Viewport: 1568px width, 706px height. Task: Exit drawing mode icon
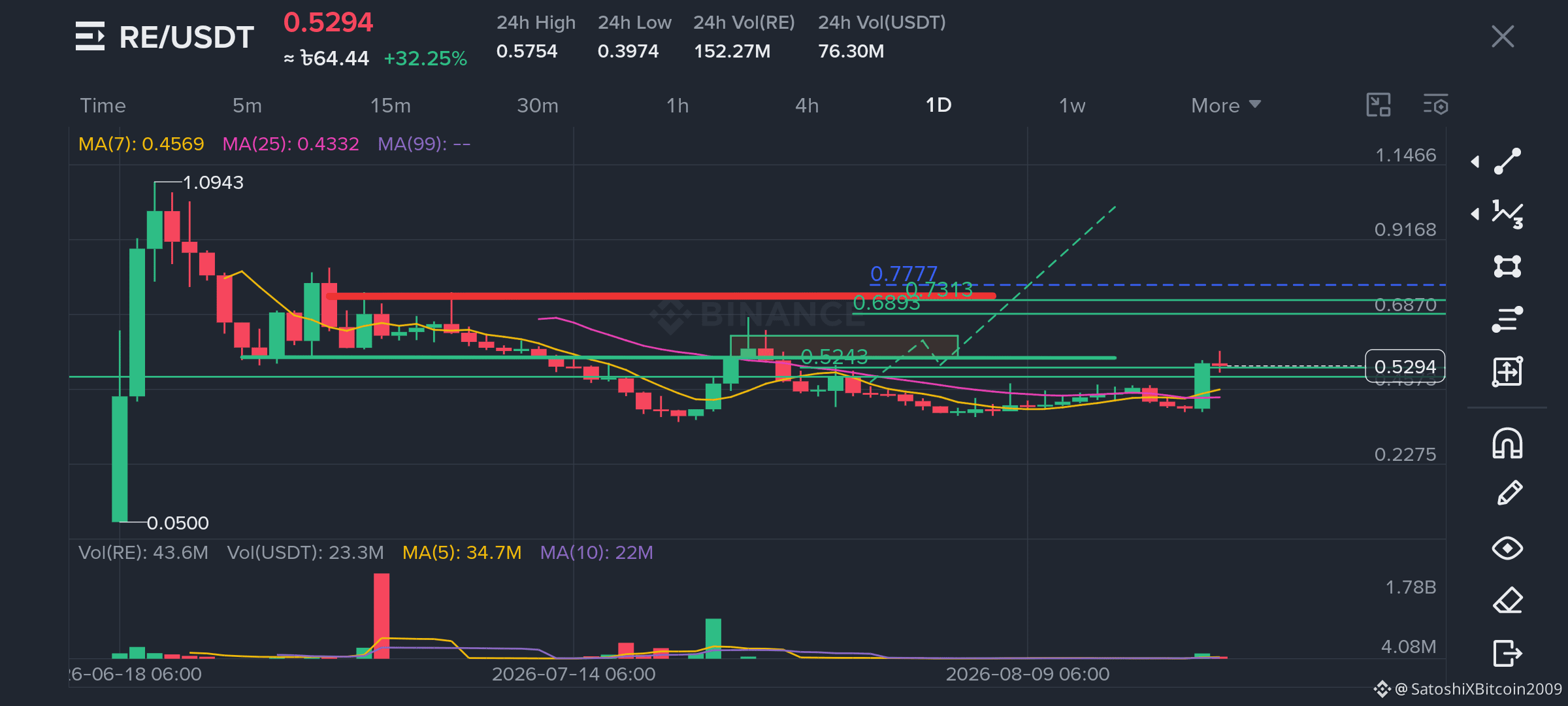coord(1507,652)
